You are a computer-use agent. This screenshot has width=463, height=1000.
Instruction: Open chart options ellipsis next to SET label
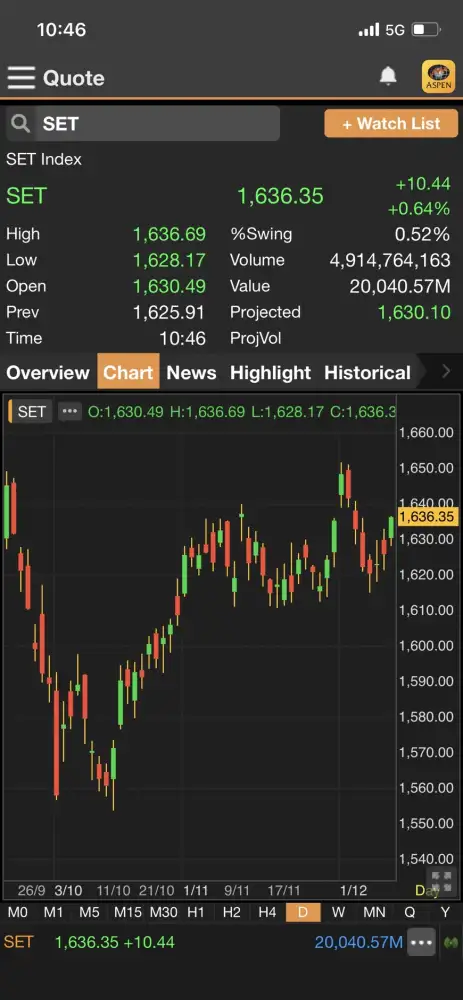pos(70,411)
